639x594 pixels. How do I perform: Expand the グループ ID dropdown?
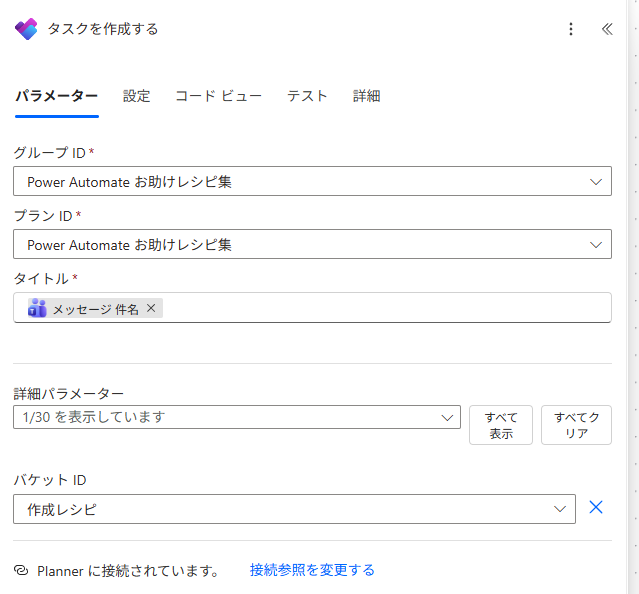312,181
